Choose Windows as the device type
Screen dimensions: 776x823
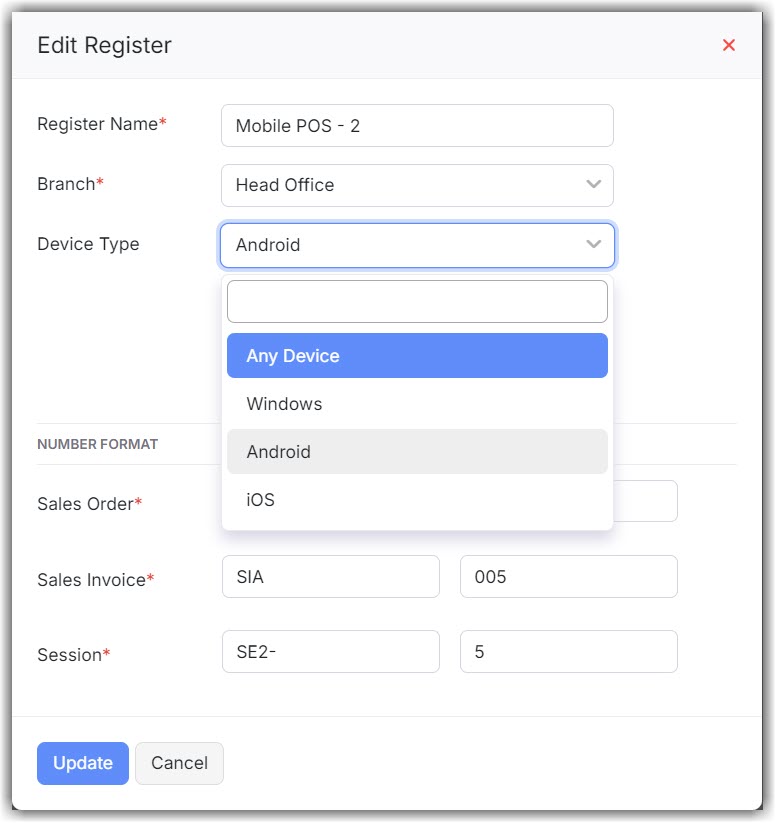coord(417,404)
